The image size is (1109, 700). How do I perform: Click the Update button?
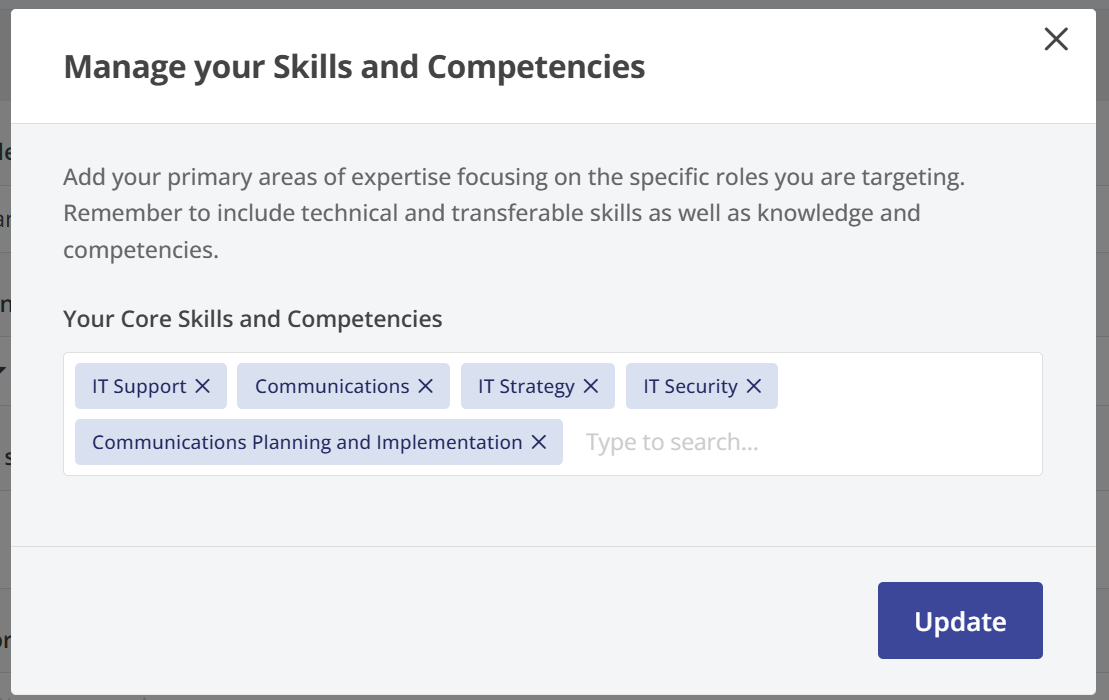[960, 621]
